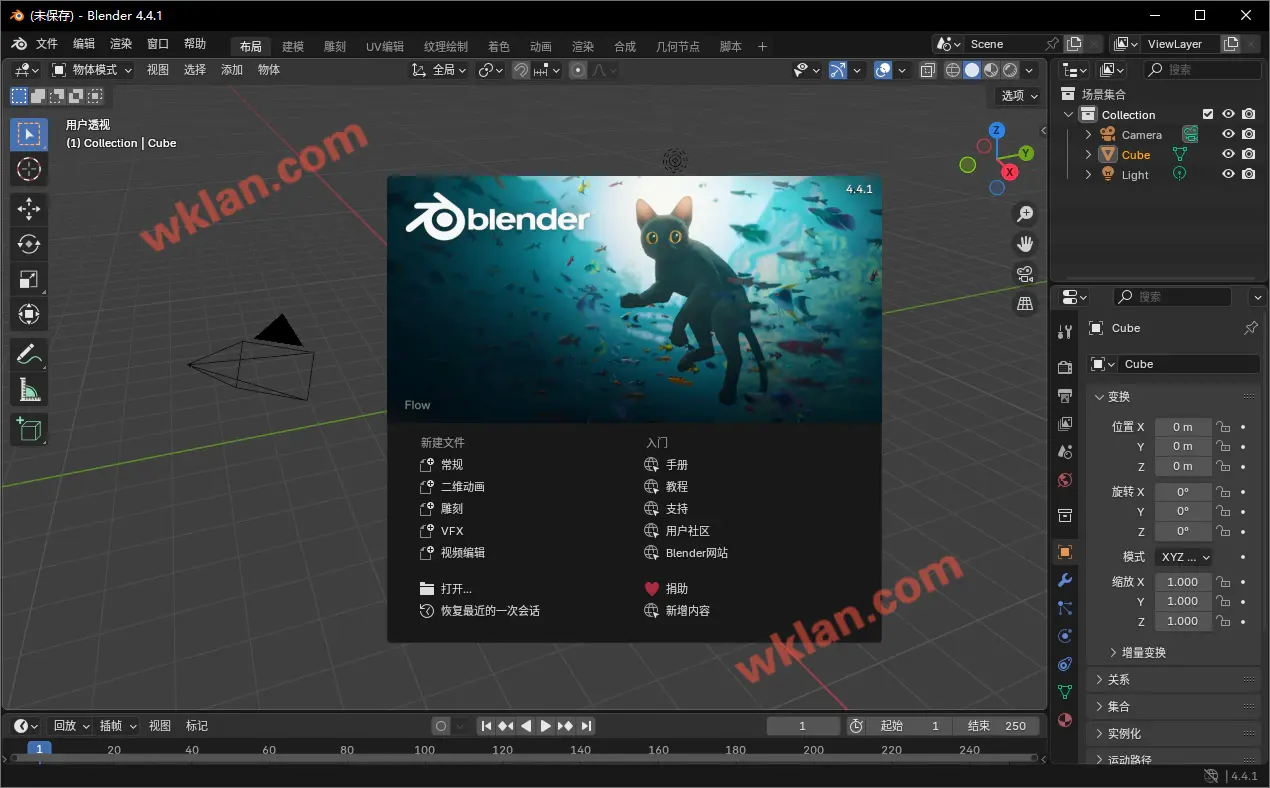This screenshot has width=1270, height=788.
Task: Open the World properties tab
Action: click(1065, 480)
